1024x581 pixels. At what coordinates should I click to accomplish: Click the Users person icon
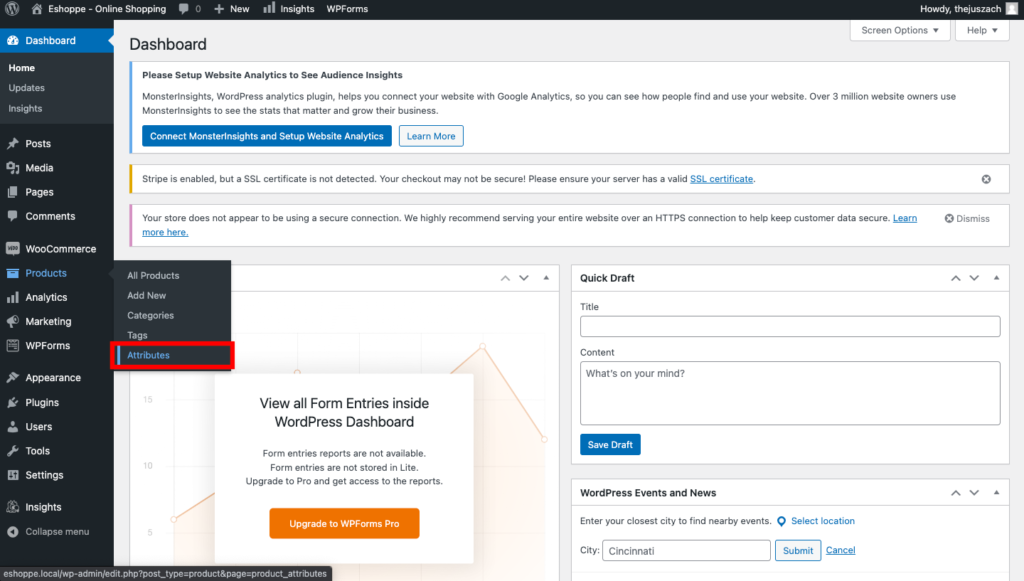coord(12,426)
